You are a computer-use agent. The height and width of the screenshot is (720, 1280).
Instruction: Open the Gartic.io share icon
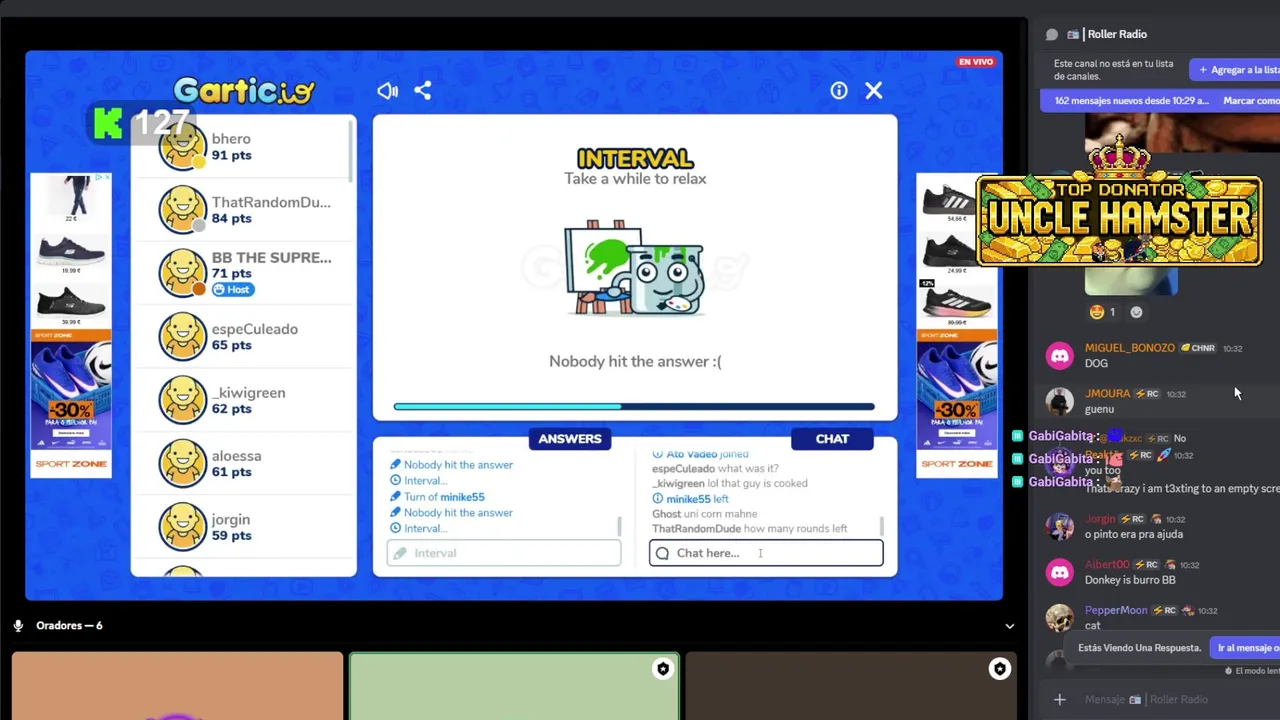point(423,91)
